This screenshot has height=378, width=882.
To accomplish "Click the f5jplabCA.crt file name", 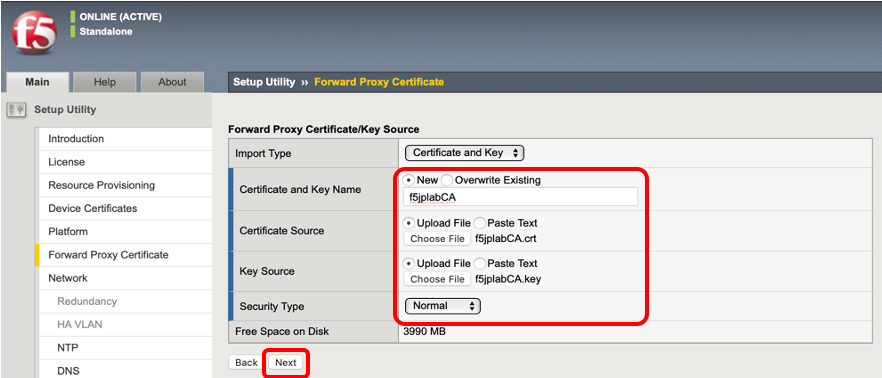I will 506,238.
